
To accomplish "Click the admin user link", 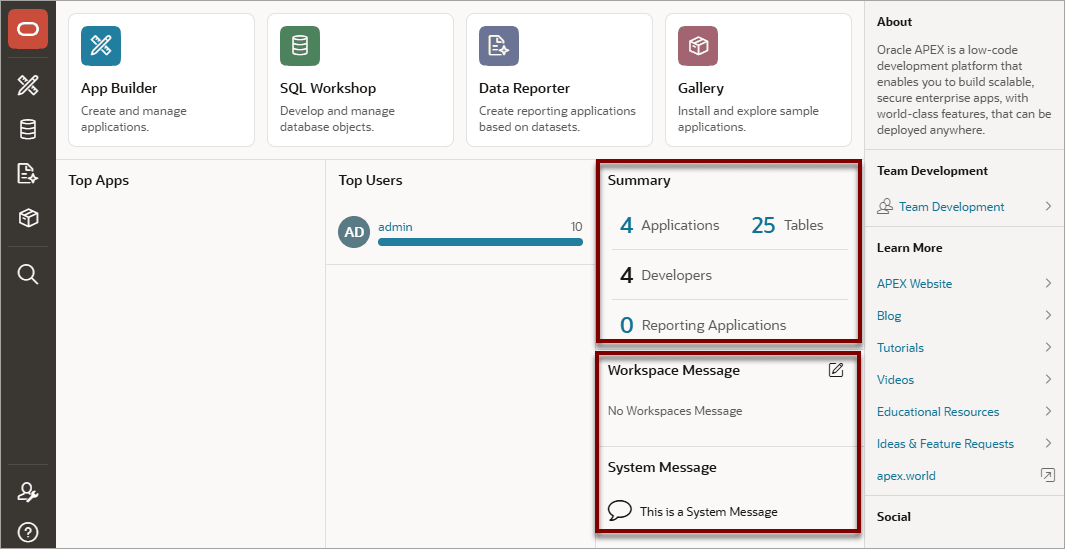I will [x=395, y=227].
